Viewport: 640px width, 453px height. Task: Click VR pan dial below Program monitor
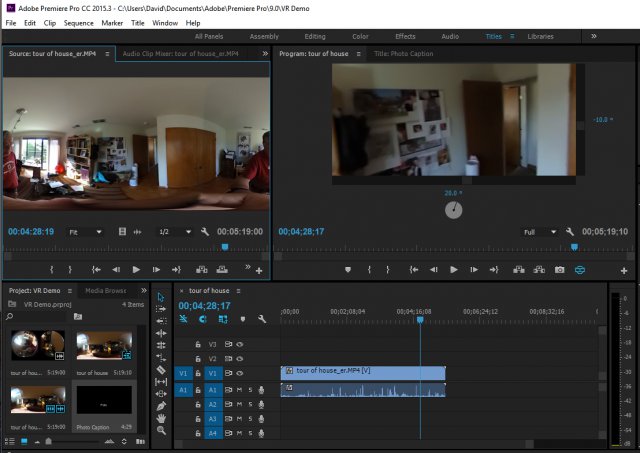[x=453, y=210]
